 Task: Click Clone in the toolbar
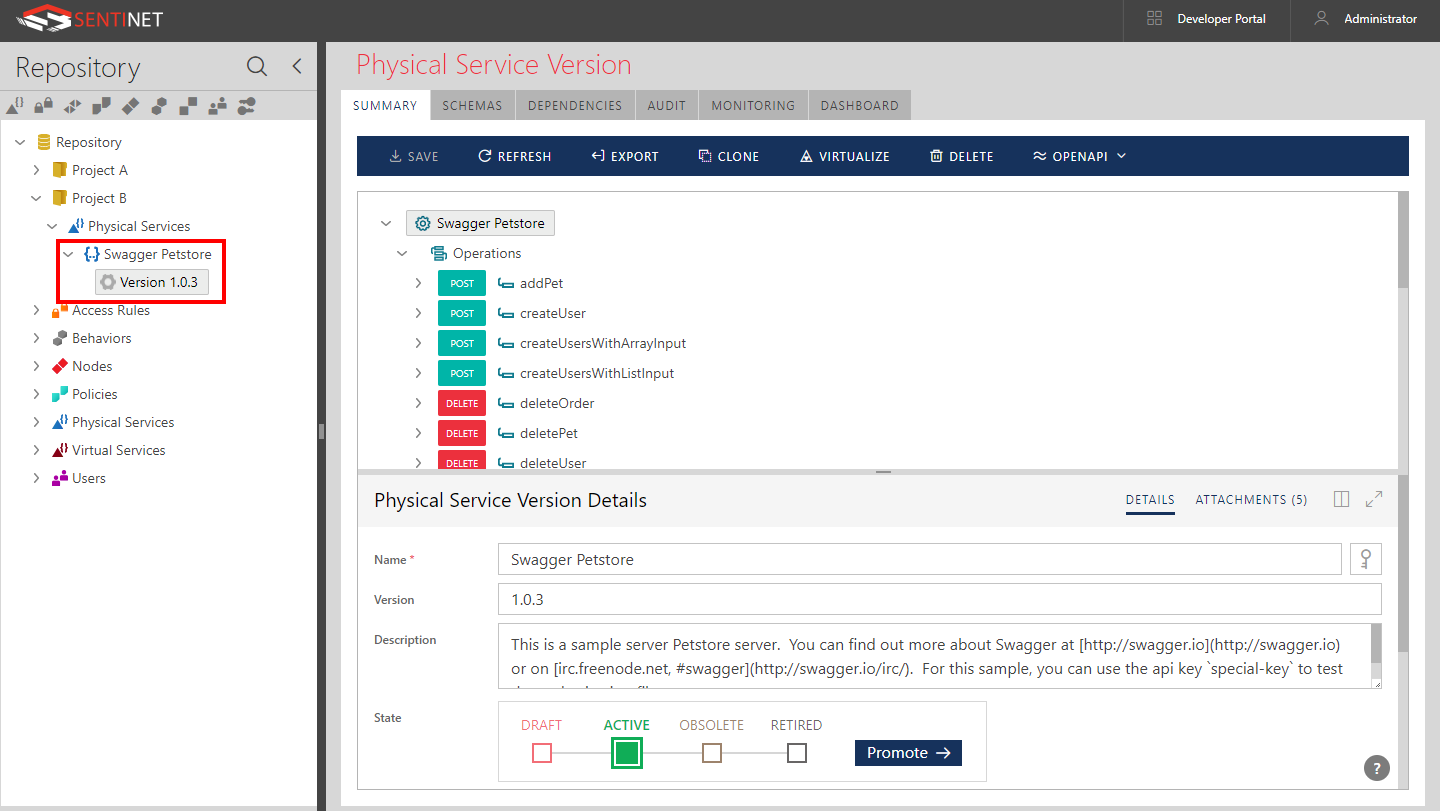(729, 156)
